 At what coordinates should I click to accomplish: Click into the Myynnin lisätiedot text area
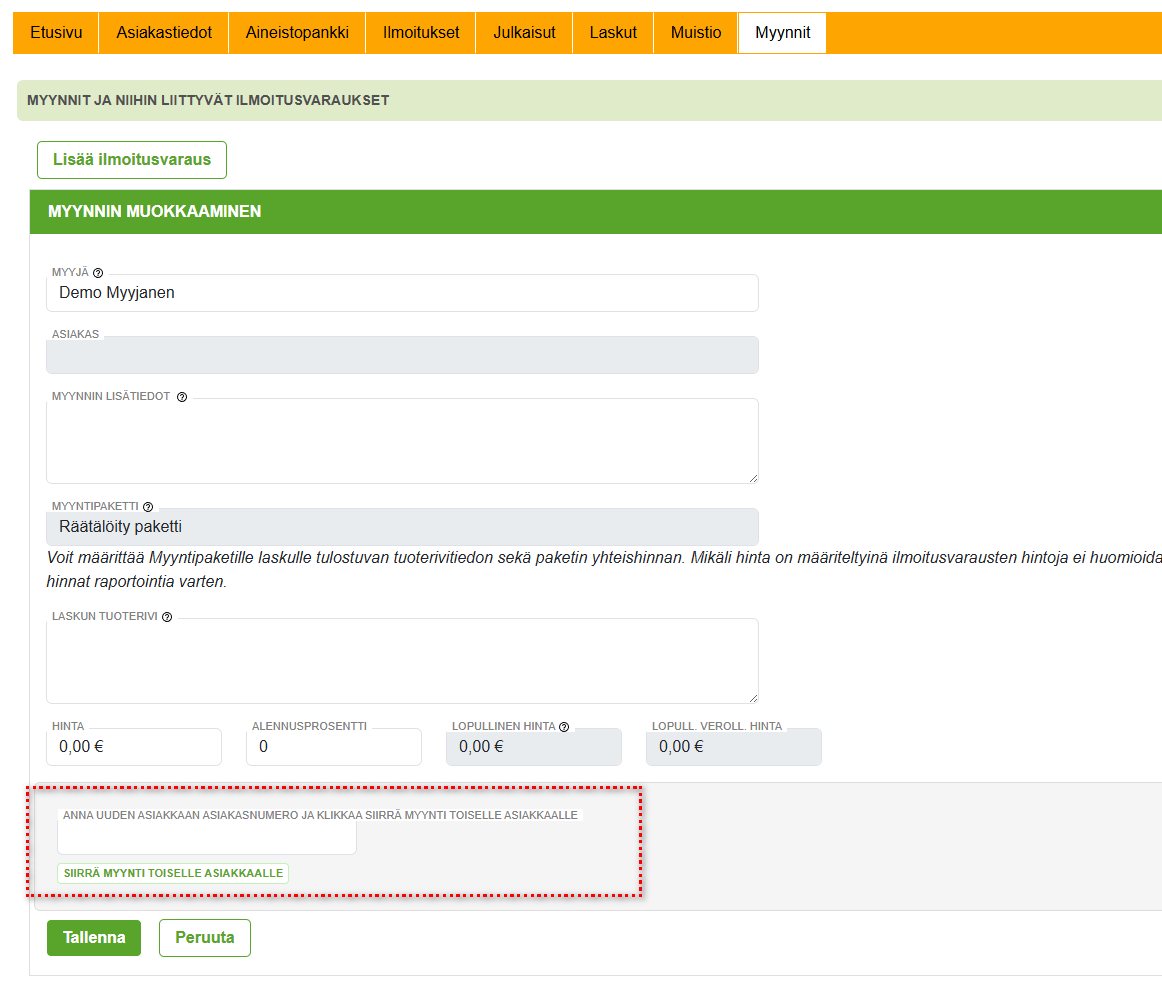click(402, 442)
